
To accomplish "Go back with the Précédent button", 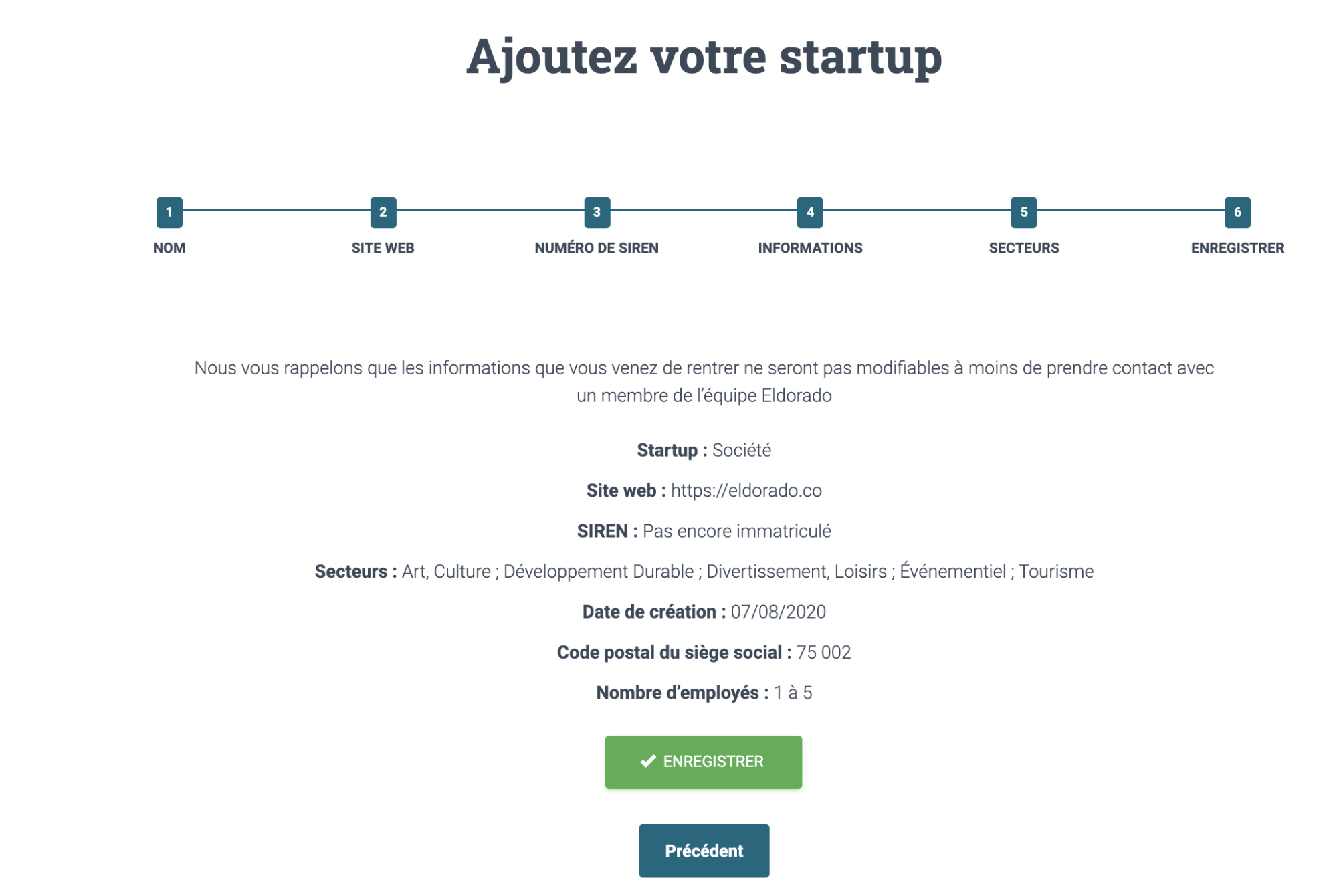I will pos(704,851).
